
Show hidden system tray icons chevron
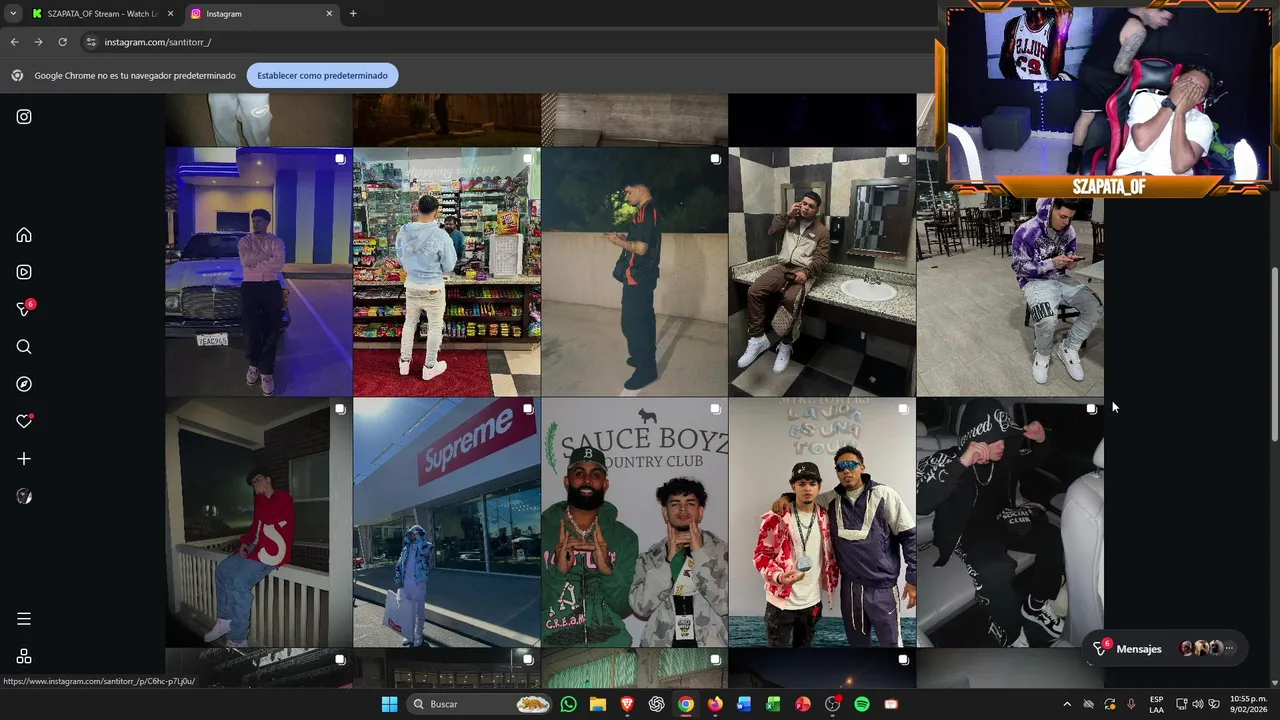[x=1066, y=704]
